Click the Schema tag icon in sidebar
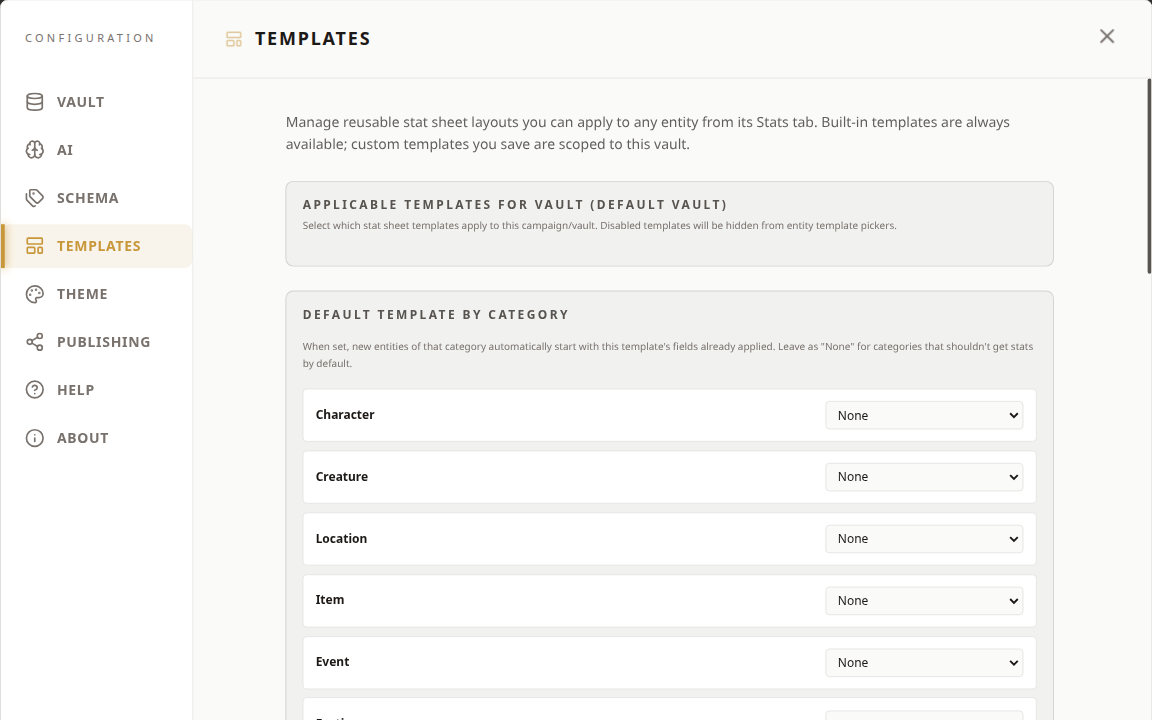The image size is (1152, 720). 35,198
